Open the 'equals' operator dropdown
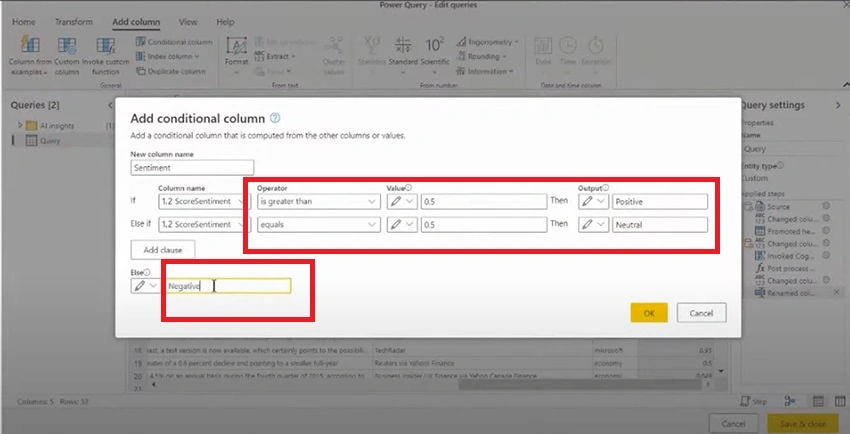The height and width of the screenshot is (434, 850). tap(318, 224)
